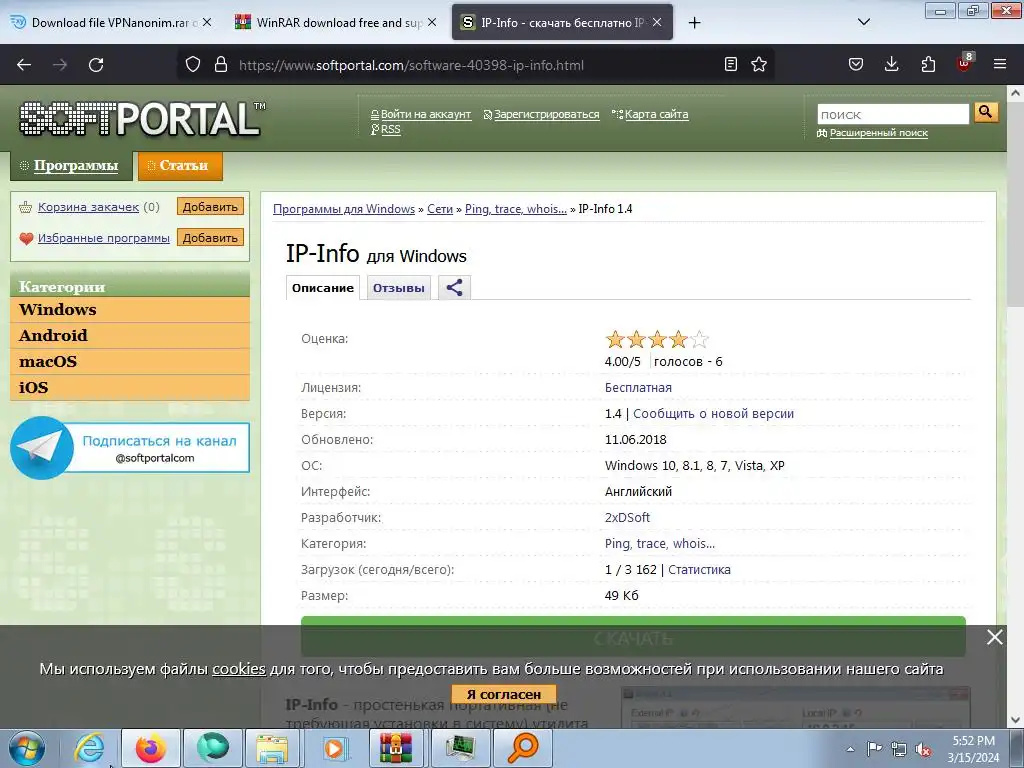Focus the поиск search field

click(893, 114)
